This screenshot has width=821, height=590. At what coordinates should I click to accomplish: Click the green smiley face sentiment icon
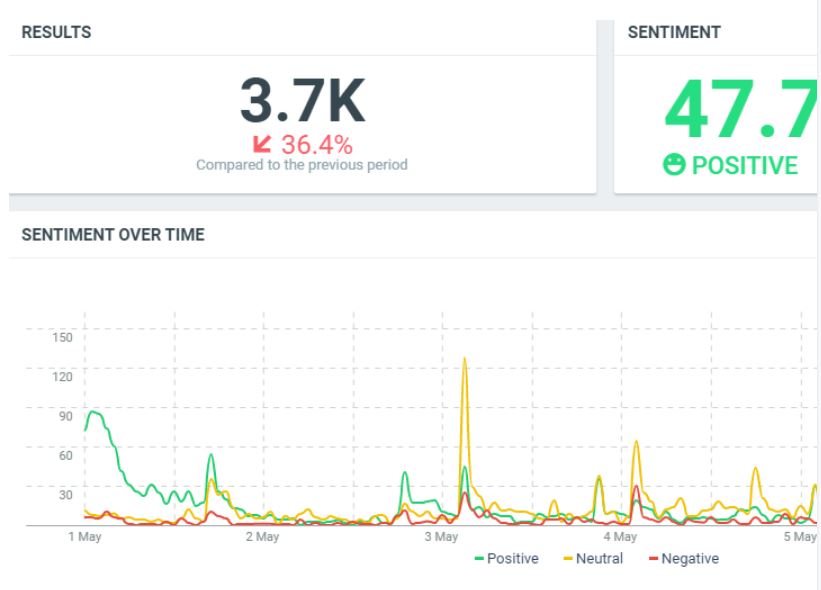point(674,164)
